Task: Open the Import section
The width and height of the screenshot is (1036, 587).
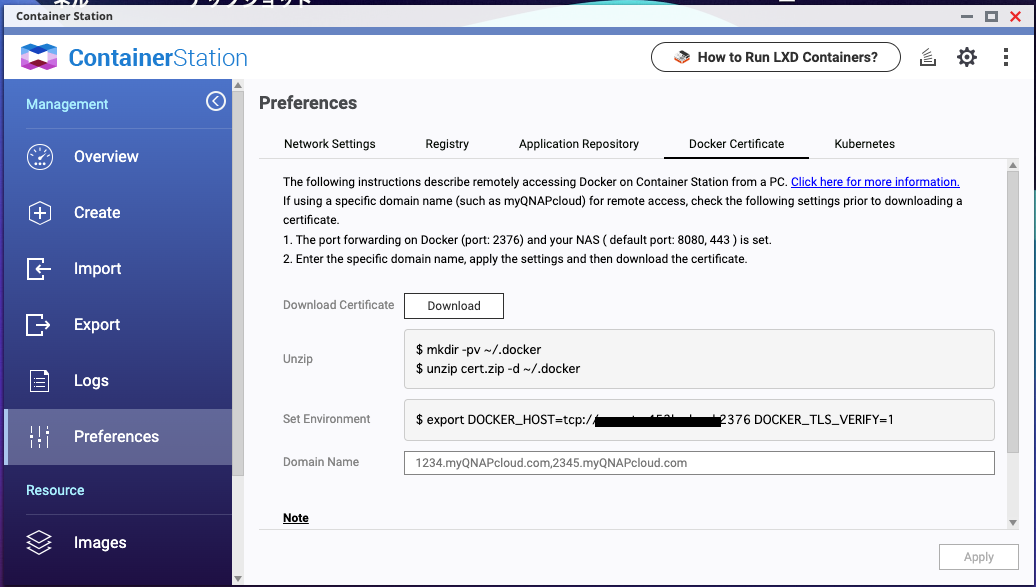Action: (x=118, y=269)
